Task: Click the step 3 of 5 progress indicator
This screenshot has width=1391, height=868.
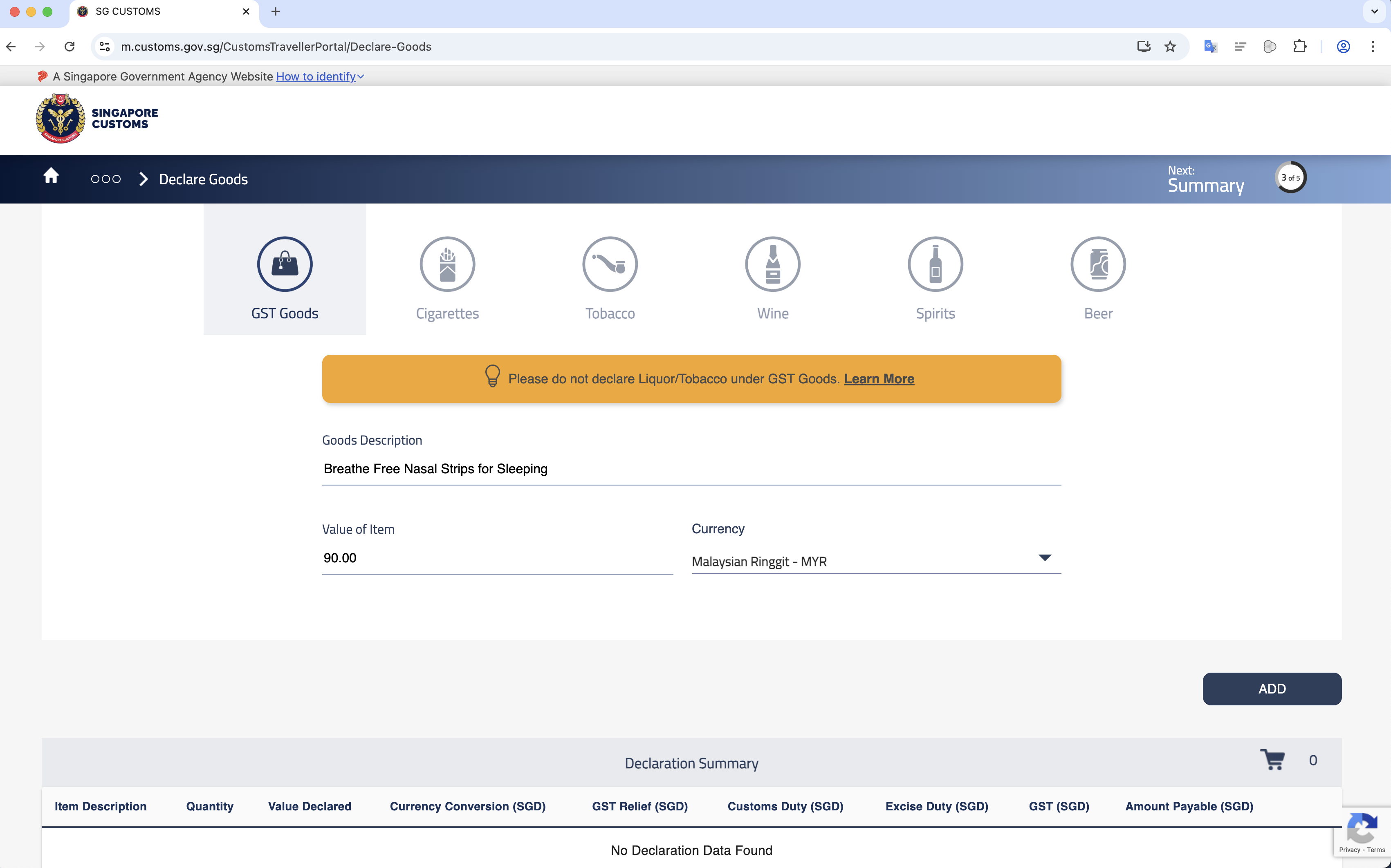Action: (1290, 177)
